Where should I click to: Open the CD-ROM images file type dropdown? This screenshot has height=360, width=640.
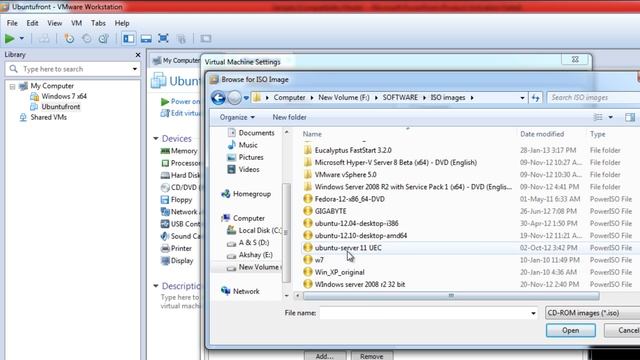tap(593, 313)
